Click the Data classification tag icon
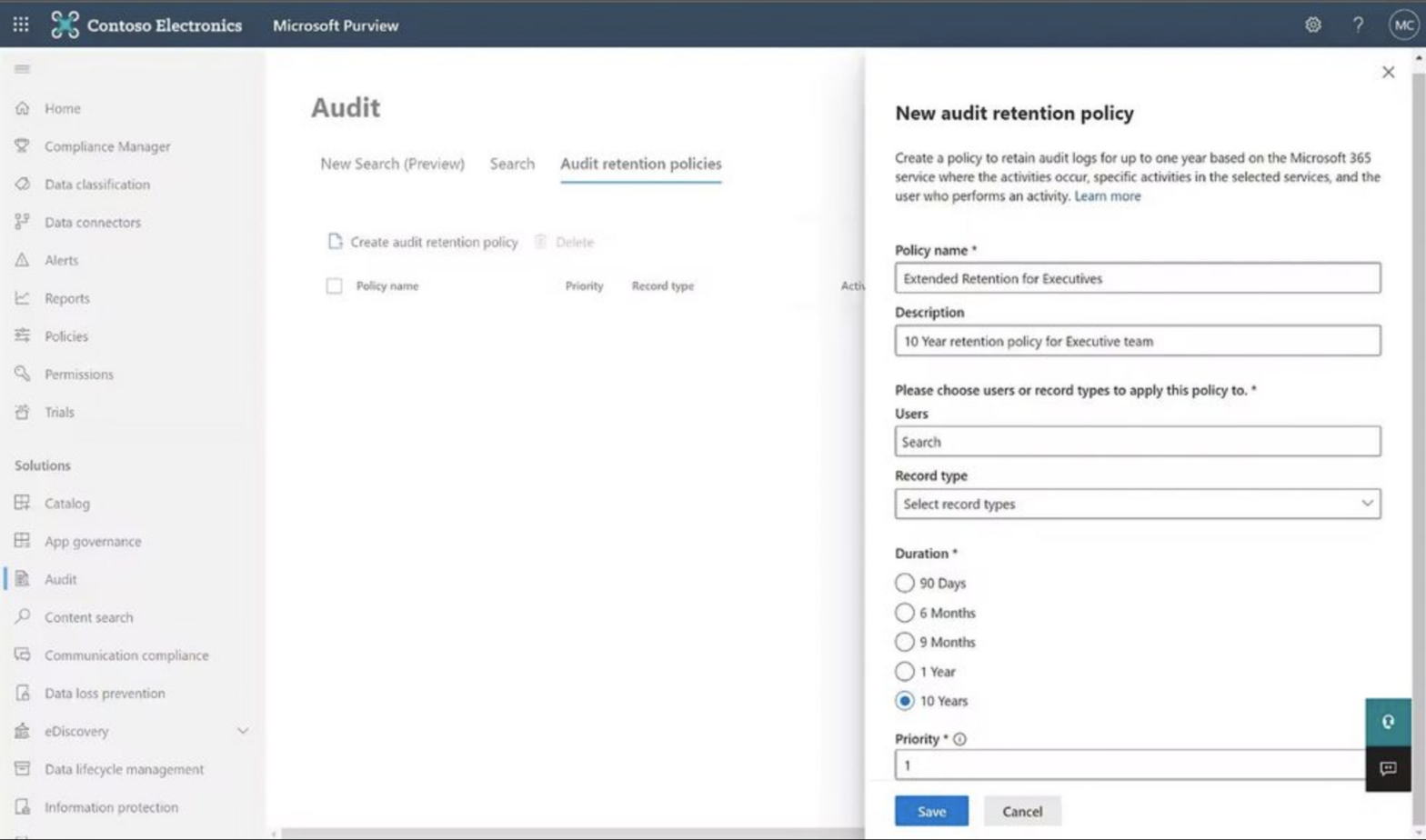Screen dimensions: 1426x840 click(22, 184)
